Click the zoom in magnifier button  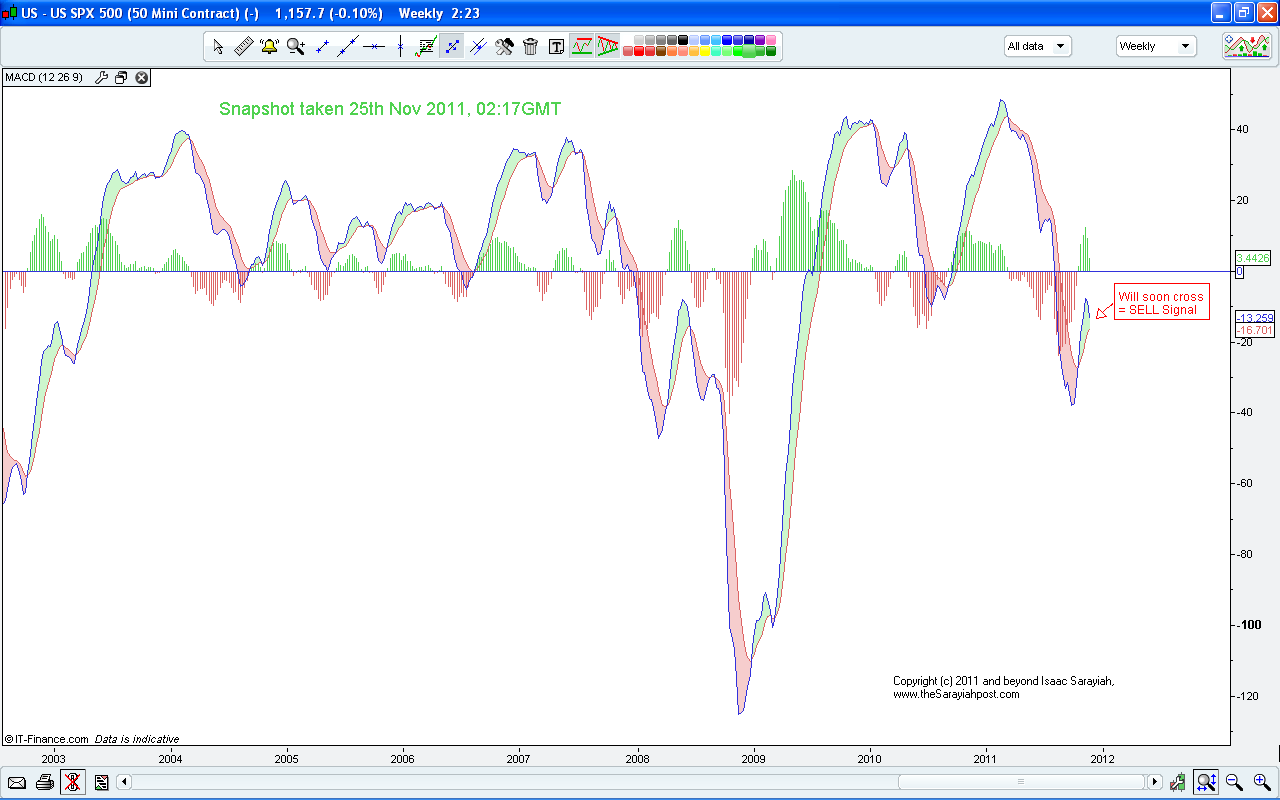(1260, 782)
